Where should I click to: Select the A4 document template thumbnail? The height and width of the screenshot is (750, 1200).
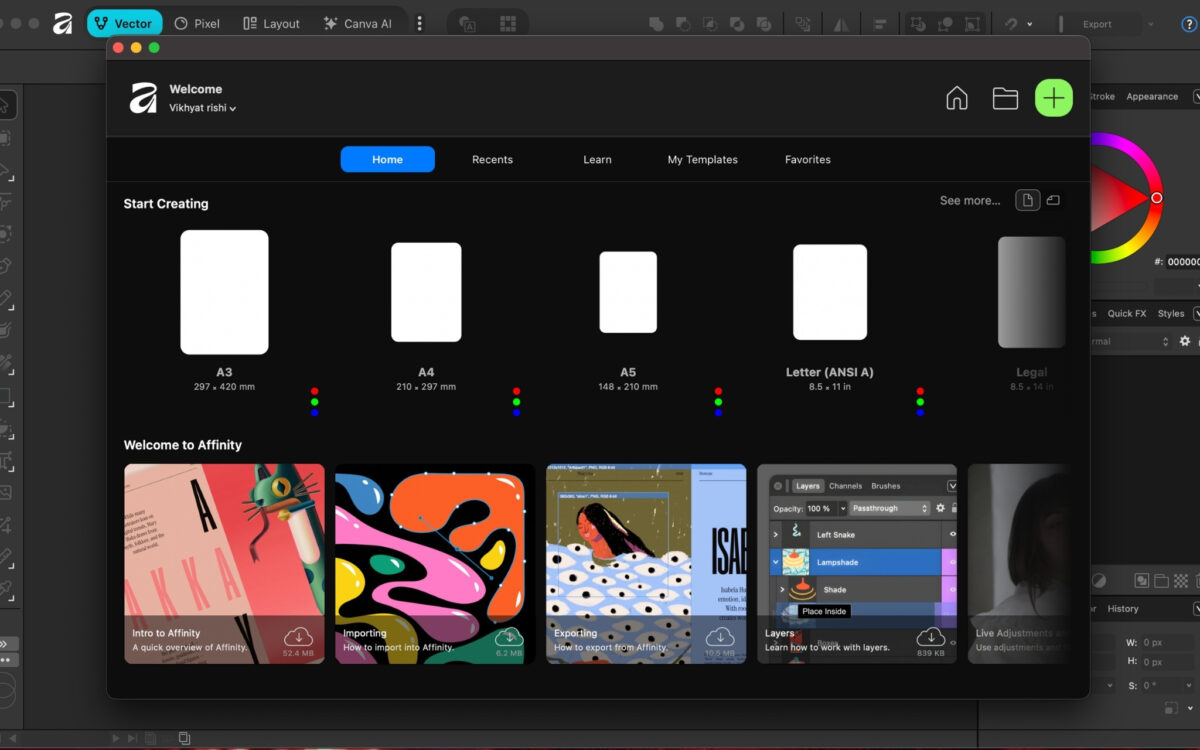[426, 292]
